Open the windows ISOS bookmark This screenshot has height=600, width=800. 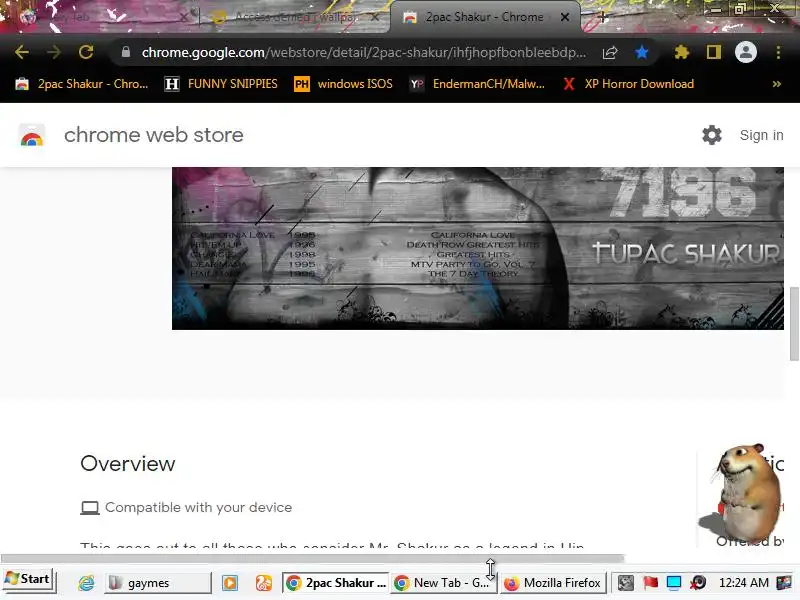343,84
